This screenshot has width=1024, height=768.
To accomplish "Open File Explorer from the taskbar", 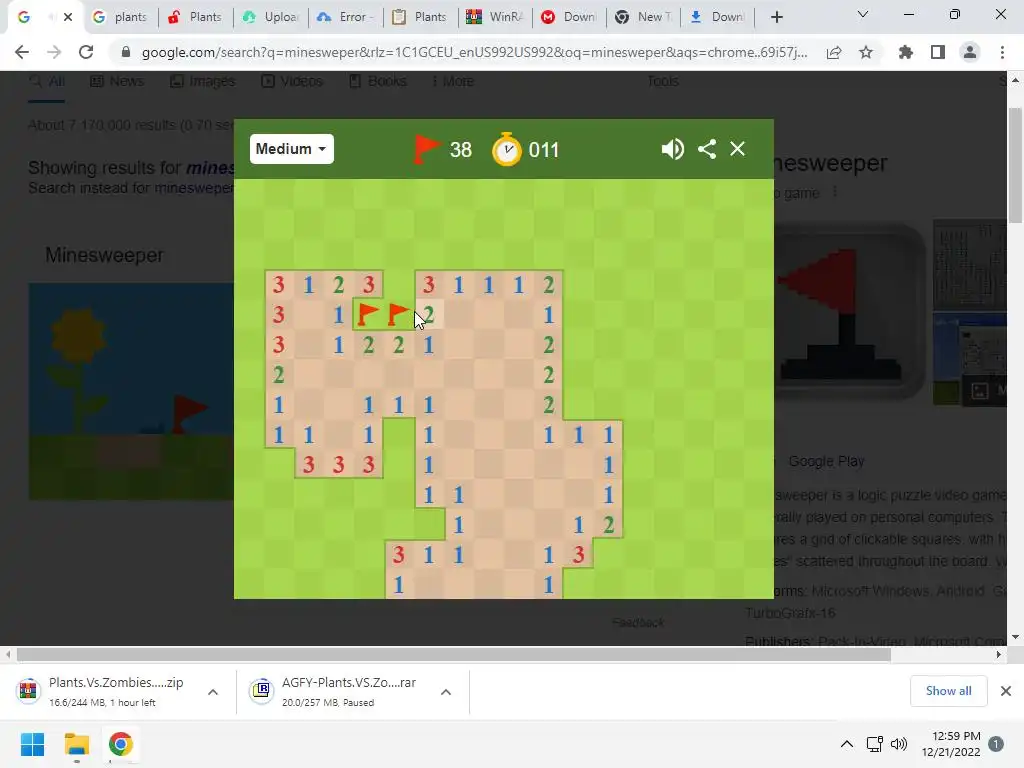I will click(76, 744).
